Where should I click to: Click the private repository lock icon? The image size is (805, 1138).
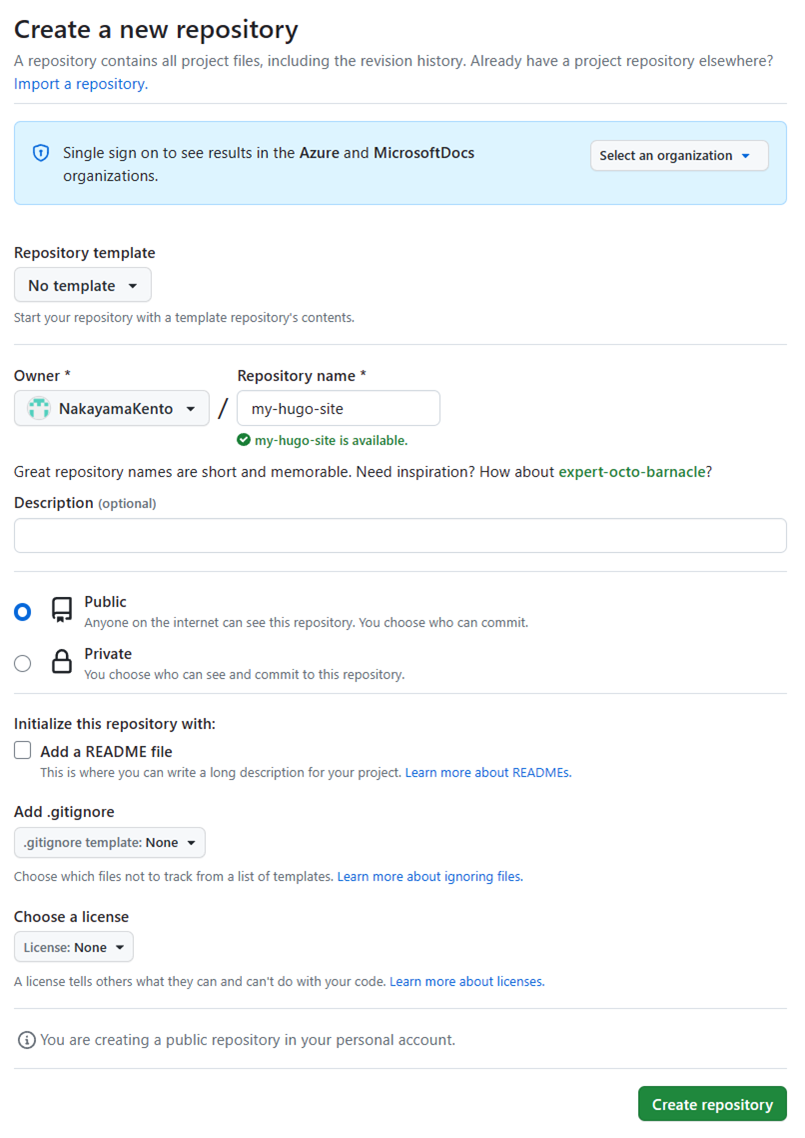(x=62, y=662)
